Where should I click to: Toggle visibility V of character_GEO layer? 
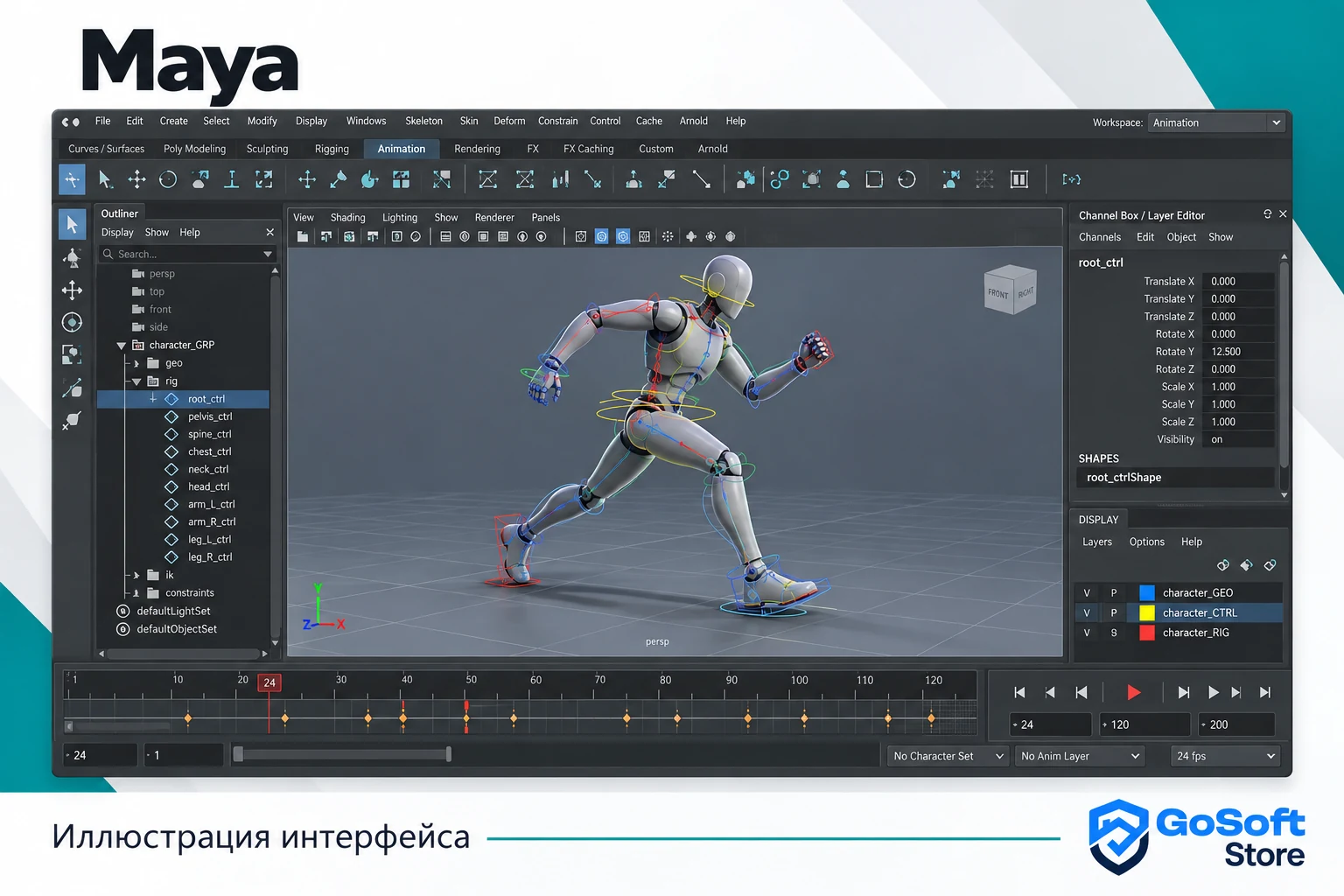1087,592
